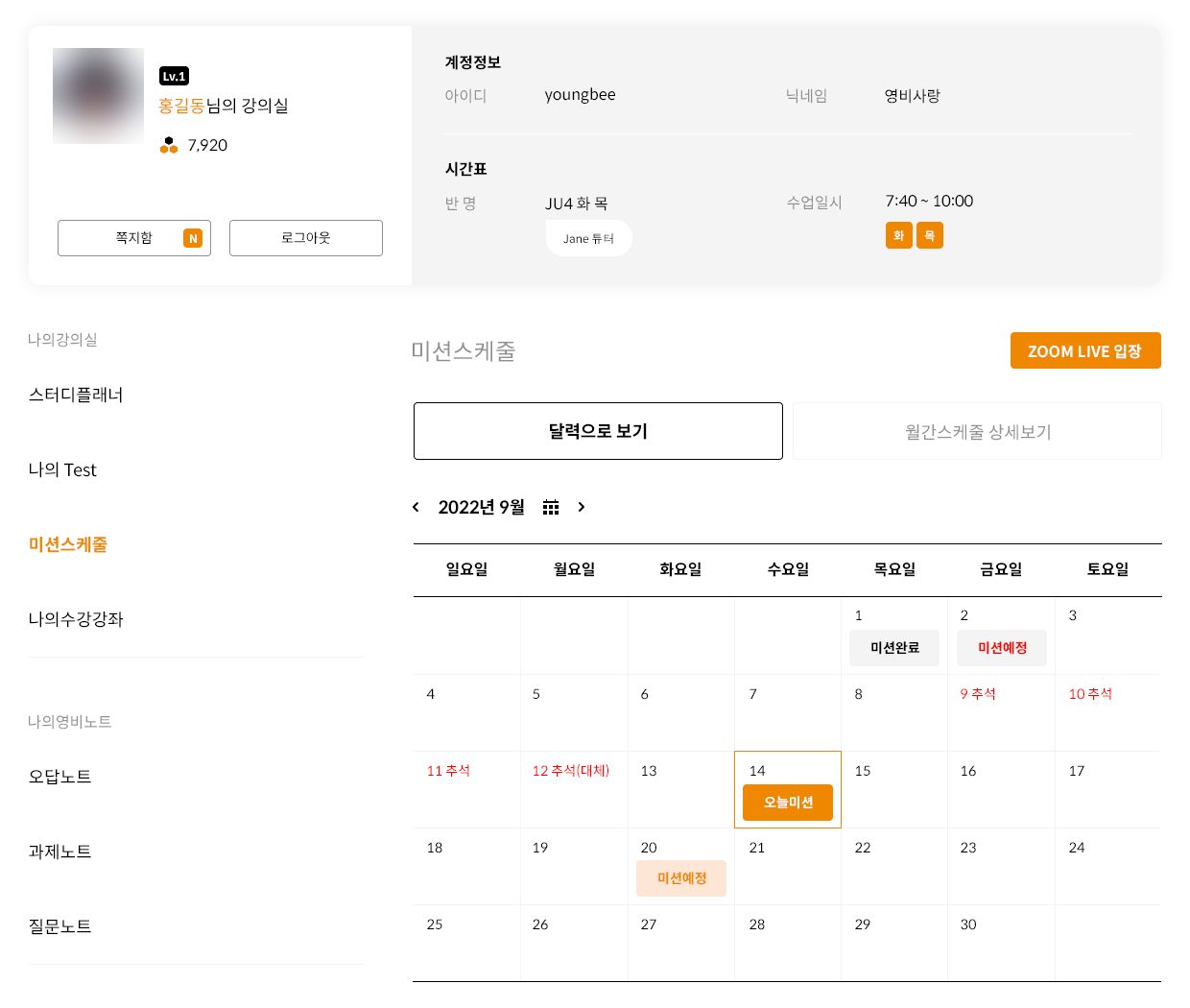Click the 목 weekday badge
The width and height of the screenshot is (1190, 1008).
(930, 235)
